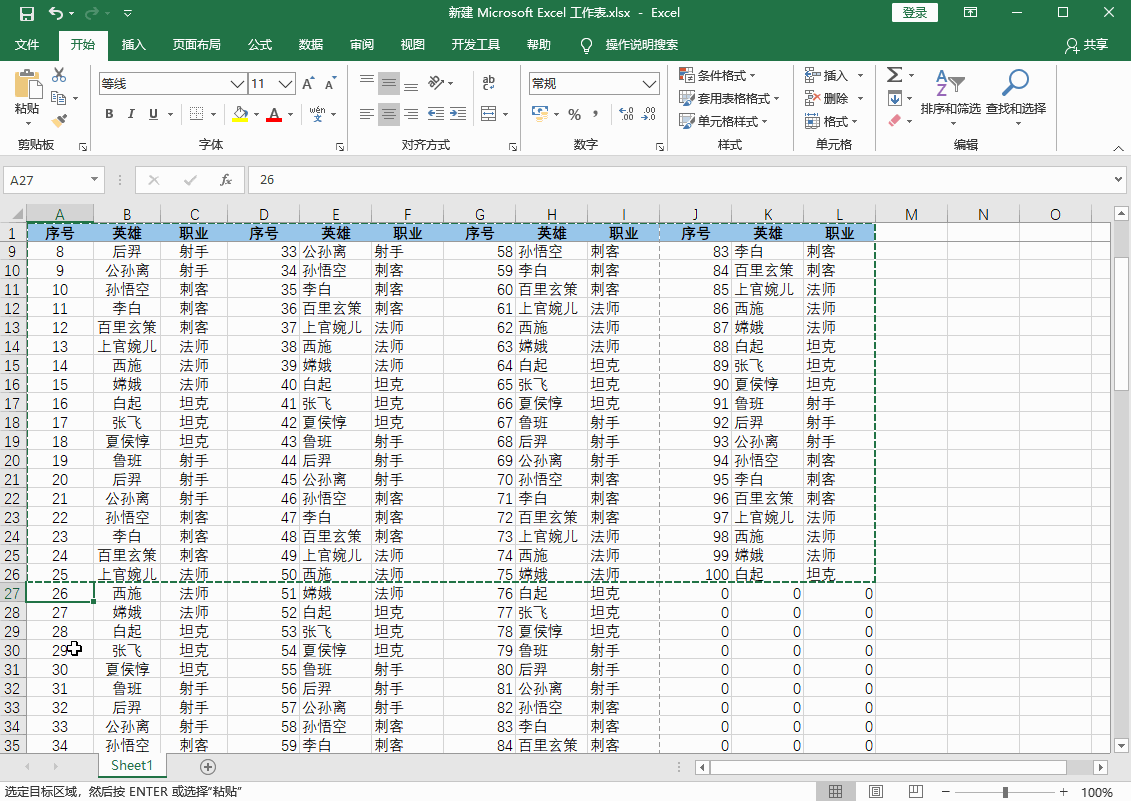
Task: Add a new sheet with the plus button
Action: pyautogui.click(x=207, y=765)
